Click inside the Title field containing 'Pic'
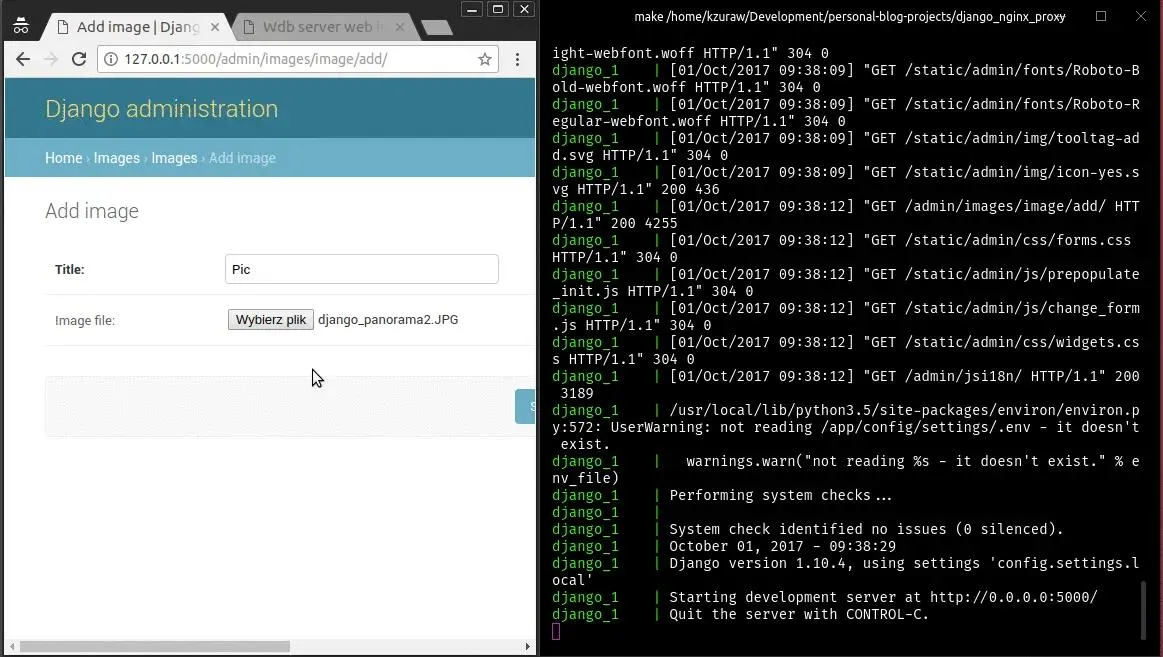This screenshot has height=657, width=1163. pyautogui.click(x=361, y=269)
